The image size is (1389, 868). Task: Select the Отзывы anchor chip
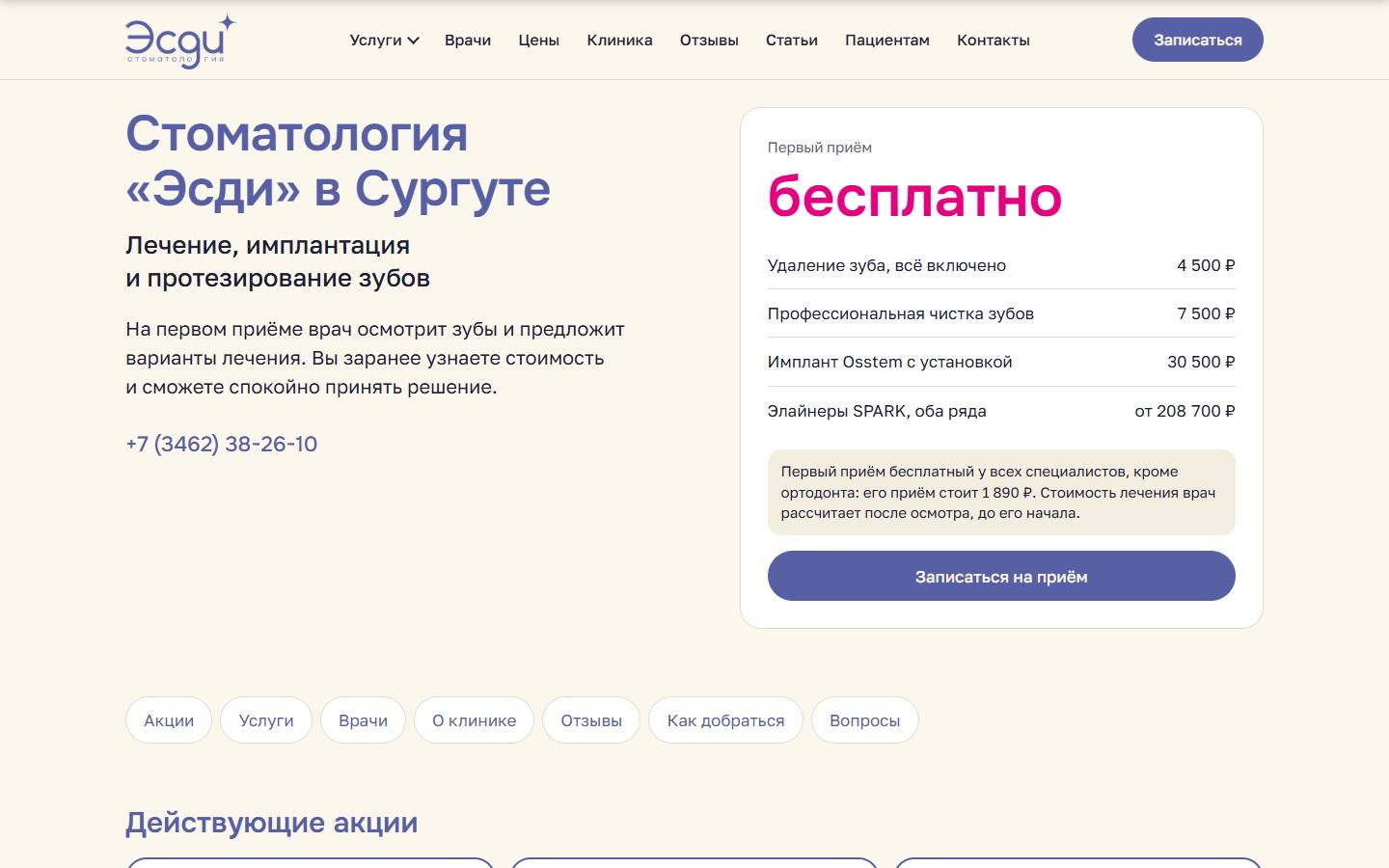click(591, 720)
